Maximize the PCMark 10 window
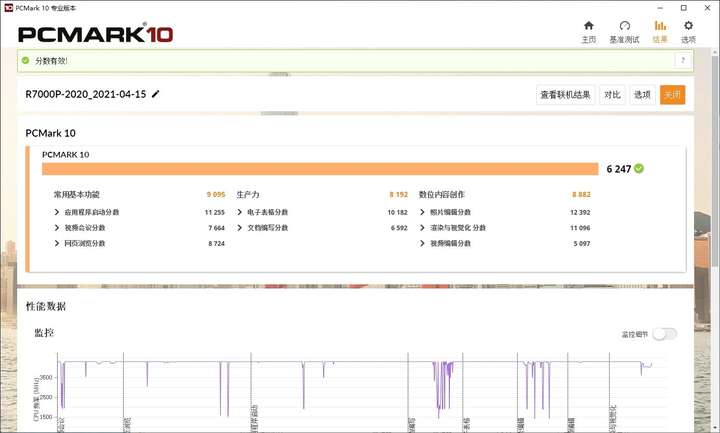Screen dimensions: 720x433 click(683, 8)
